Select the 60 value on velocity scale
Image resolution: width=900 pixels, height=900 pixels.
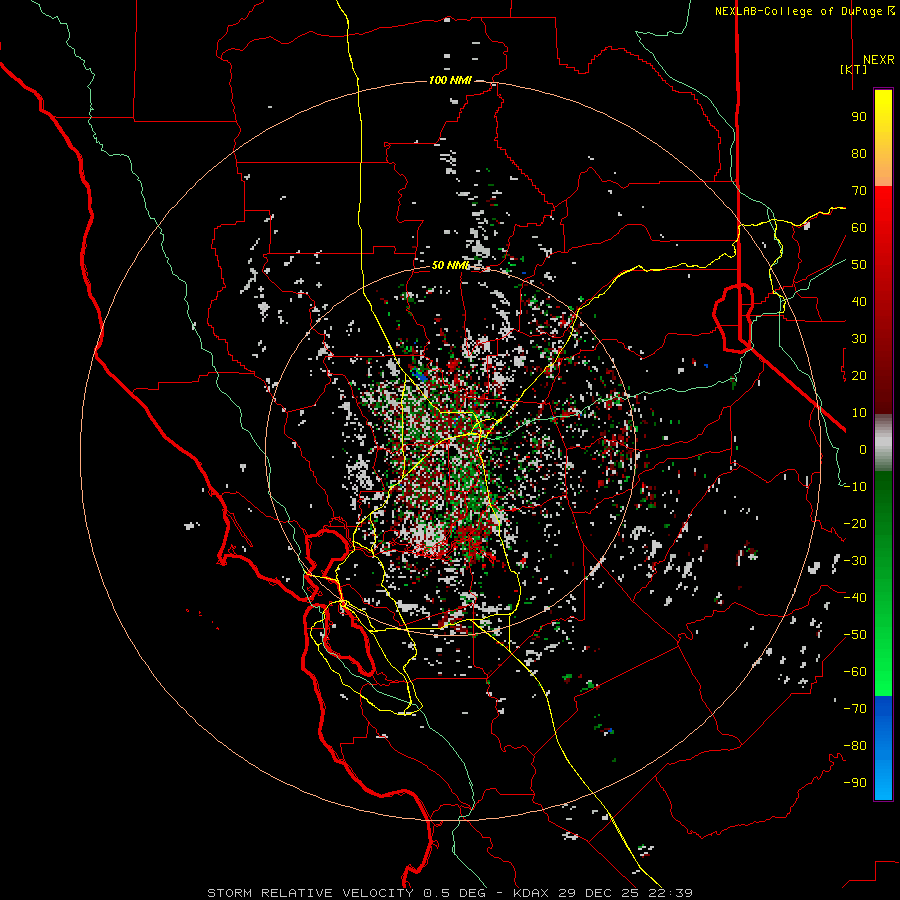click(x=859, y=228)
